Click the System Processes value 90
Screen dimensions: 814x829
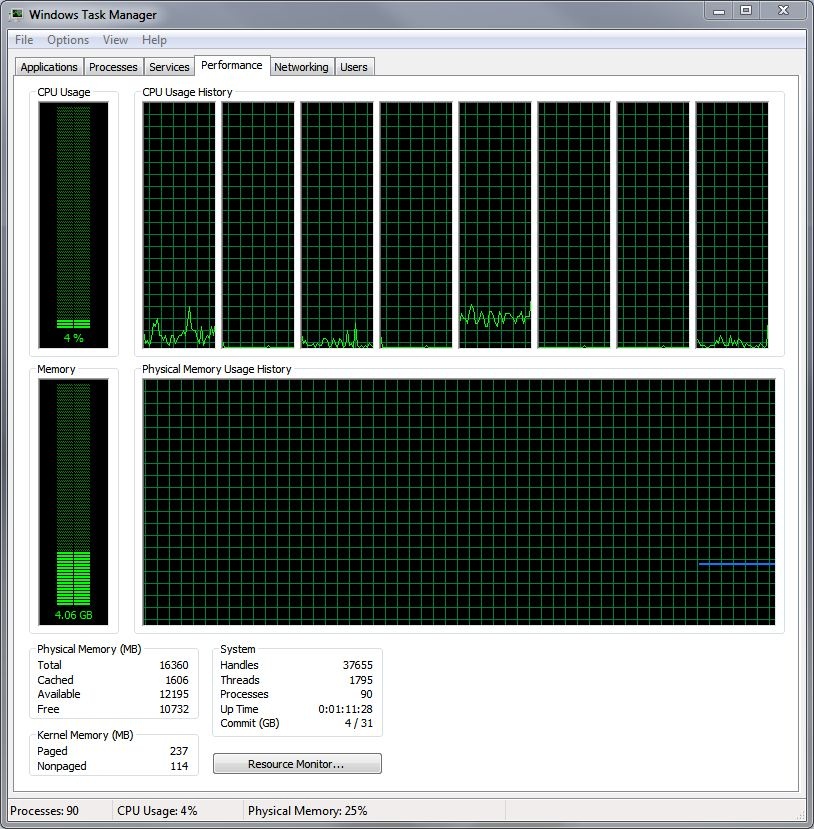pyautogui.click(x=366, y=694)
